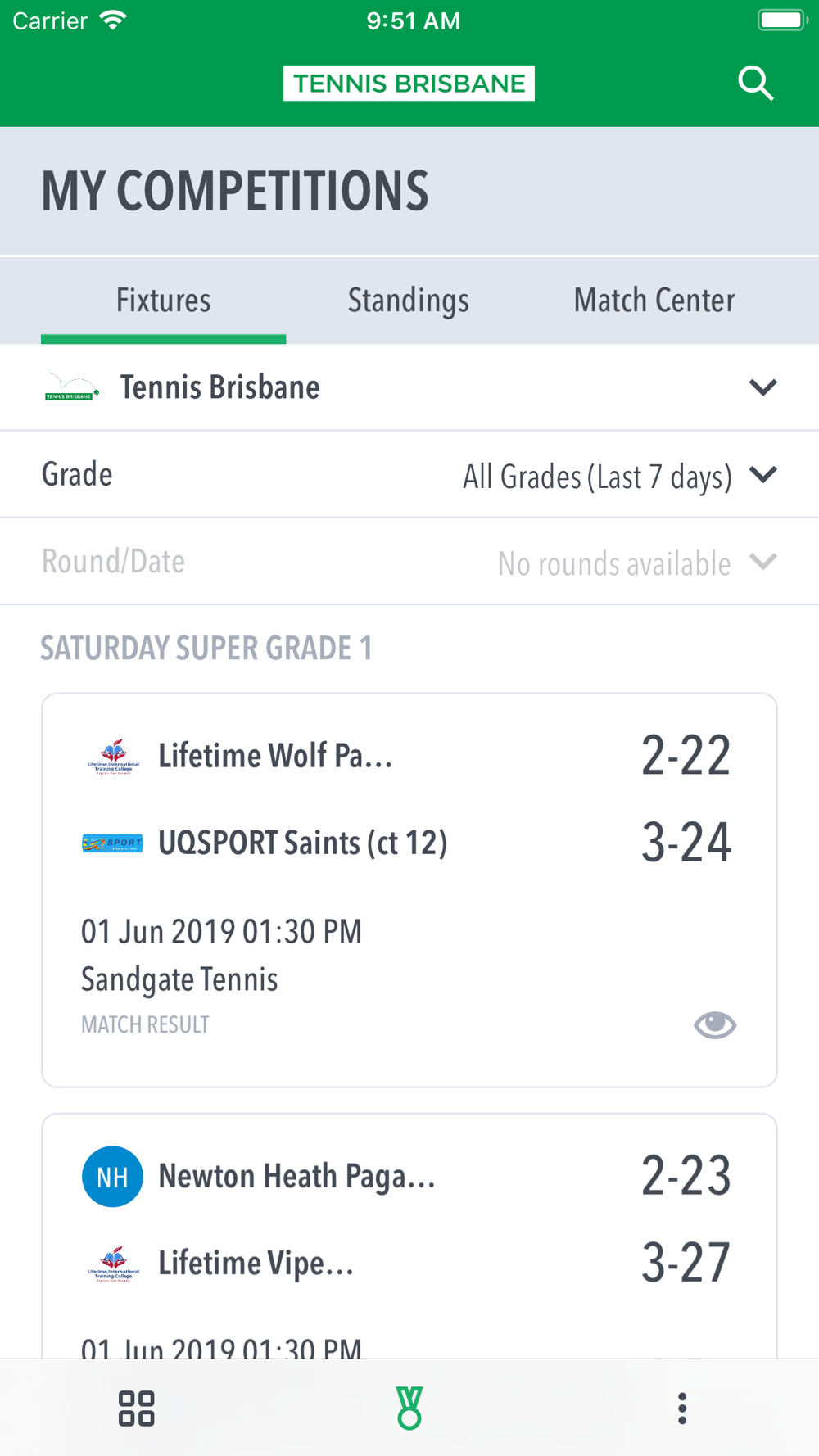Tap the Tennis Brisbane header logo
Screen dimensions: 819x1456
pyautogui.click(x=409, y=84)
